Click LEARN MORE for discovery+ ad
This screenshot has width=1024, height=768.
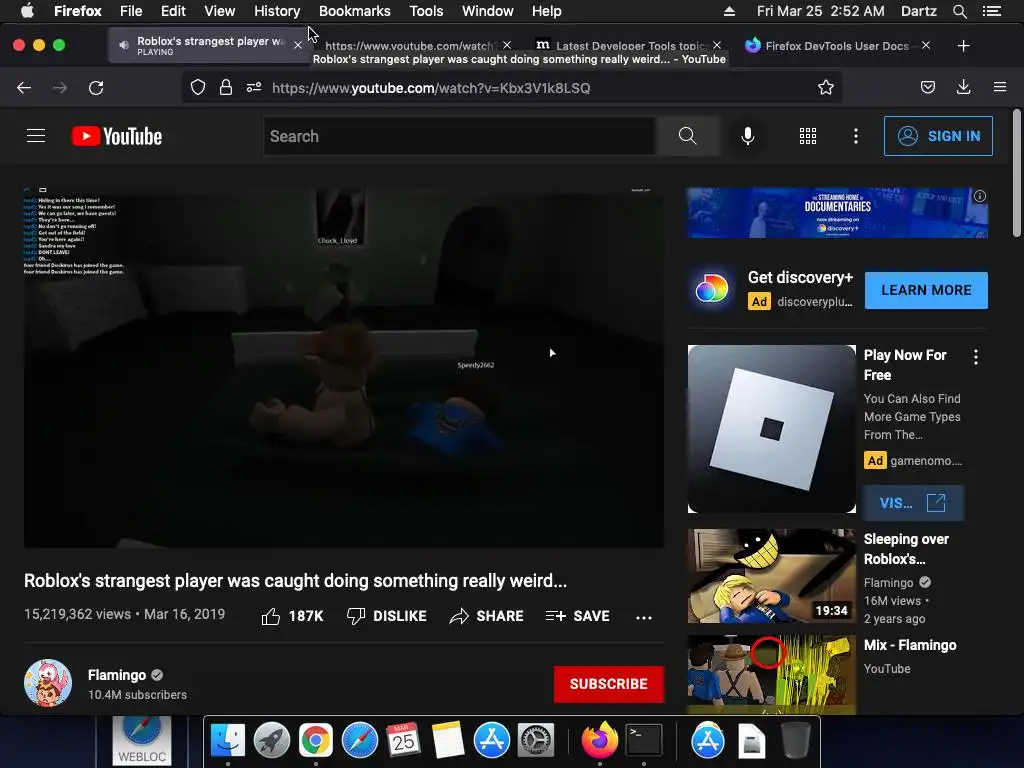926,290
